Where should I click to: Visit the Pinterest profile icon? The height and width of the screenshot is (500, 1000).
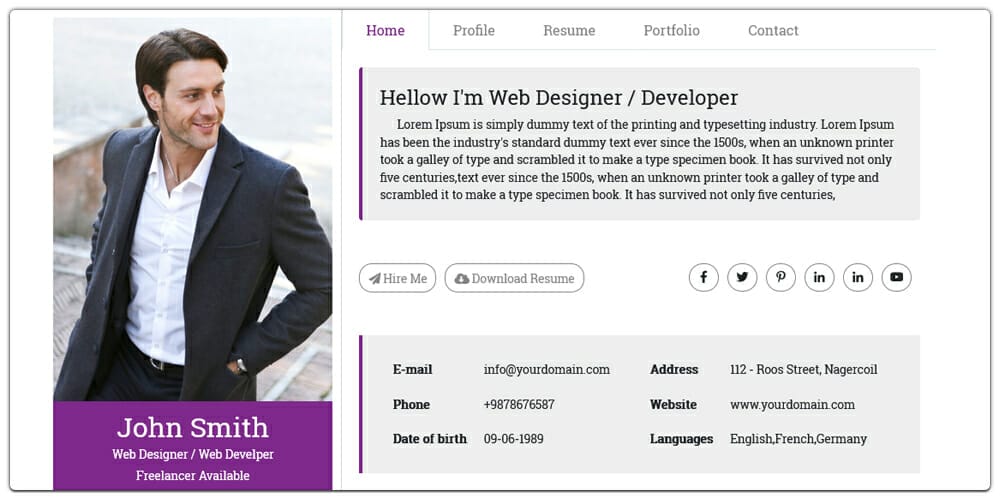(780, 277)
